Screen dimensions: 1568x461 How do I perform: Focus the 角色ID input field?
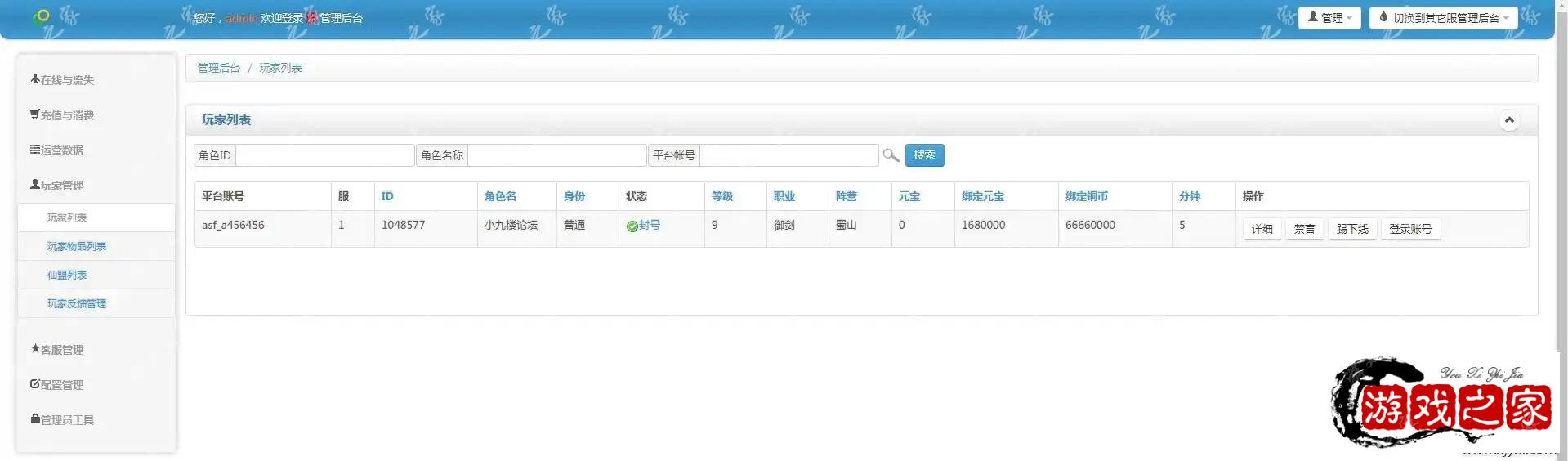[324, 155]
